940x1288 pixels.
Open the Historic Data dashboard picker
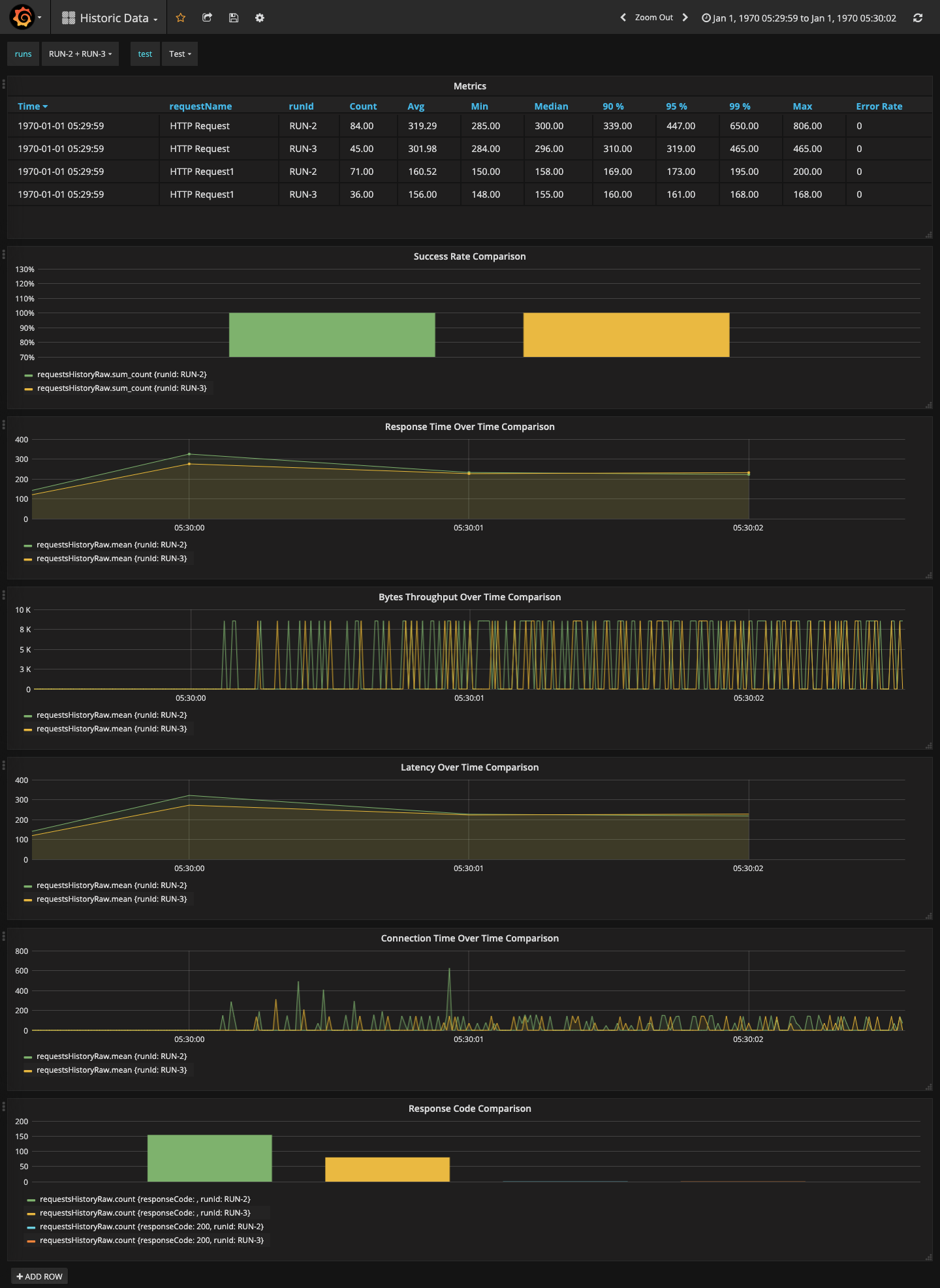click(x=110, y=18)
